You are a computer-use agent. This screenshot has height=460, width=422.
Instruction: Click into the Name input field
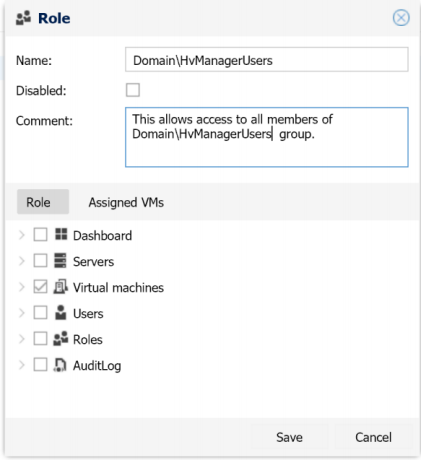(267, 60)
